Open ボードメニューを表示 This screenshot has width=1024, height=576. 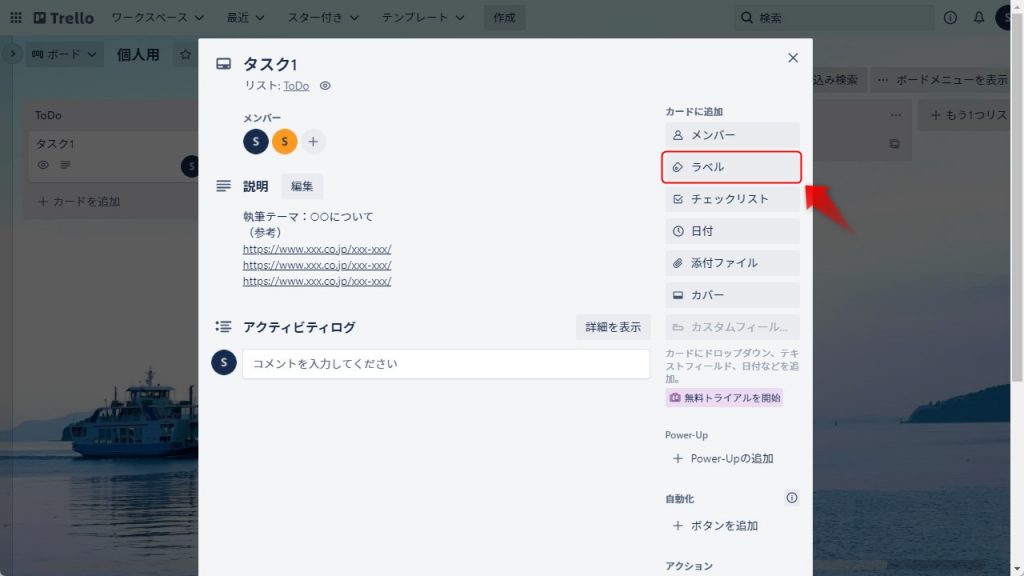coord(942,80)
